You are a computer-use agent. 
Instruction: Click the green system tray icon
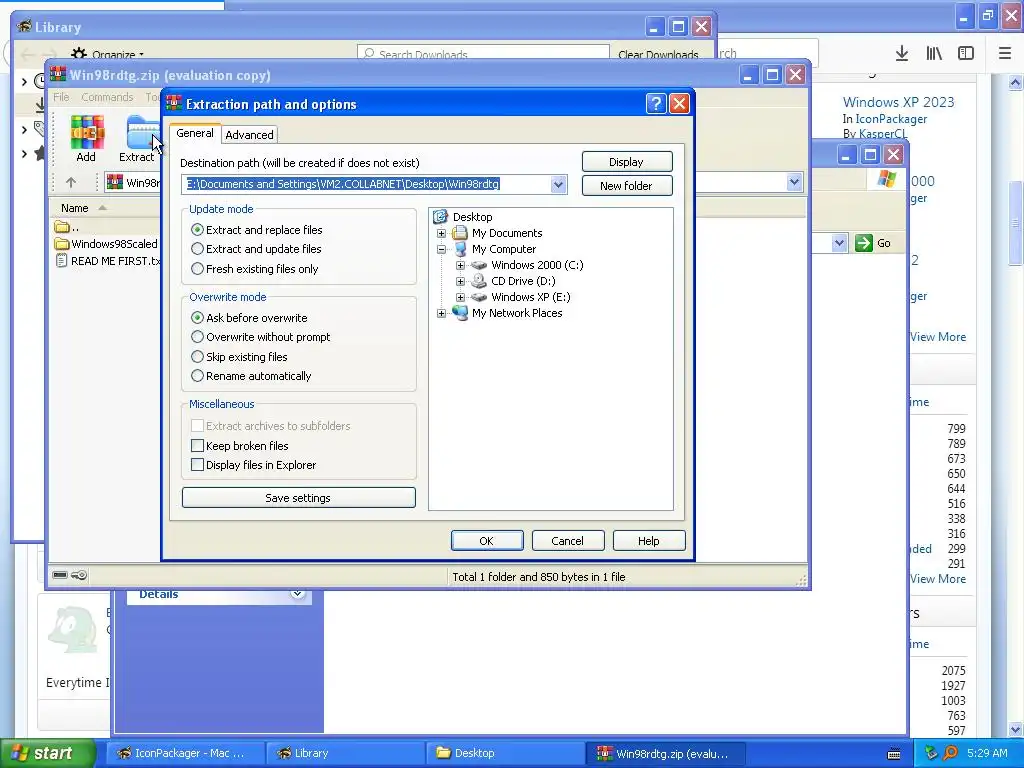[931, 753]
